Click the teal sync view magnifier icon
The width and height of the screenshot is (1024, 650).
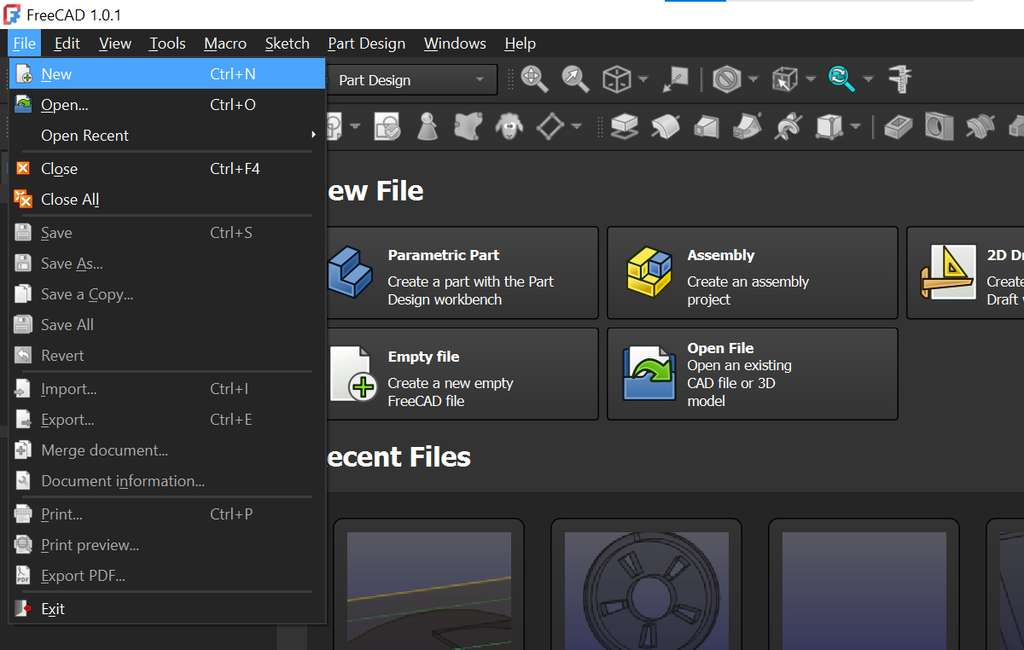(842, 80)
